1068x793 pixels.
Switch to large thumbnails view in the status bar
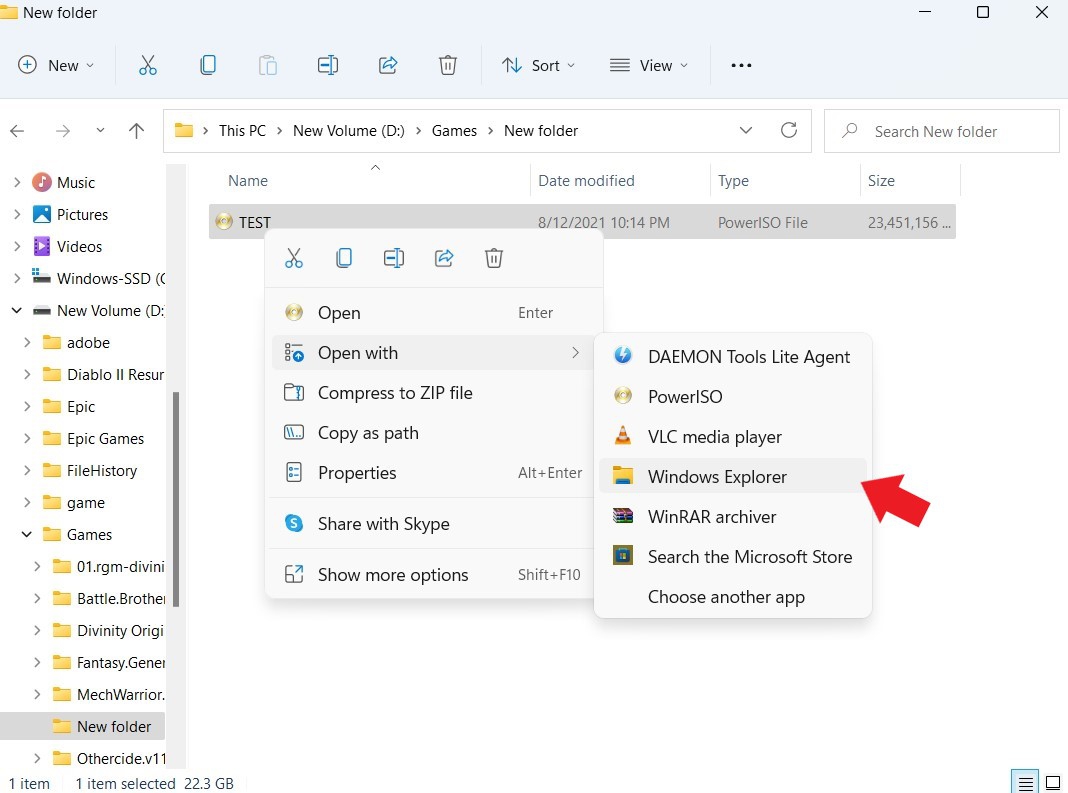1052,783
